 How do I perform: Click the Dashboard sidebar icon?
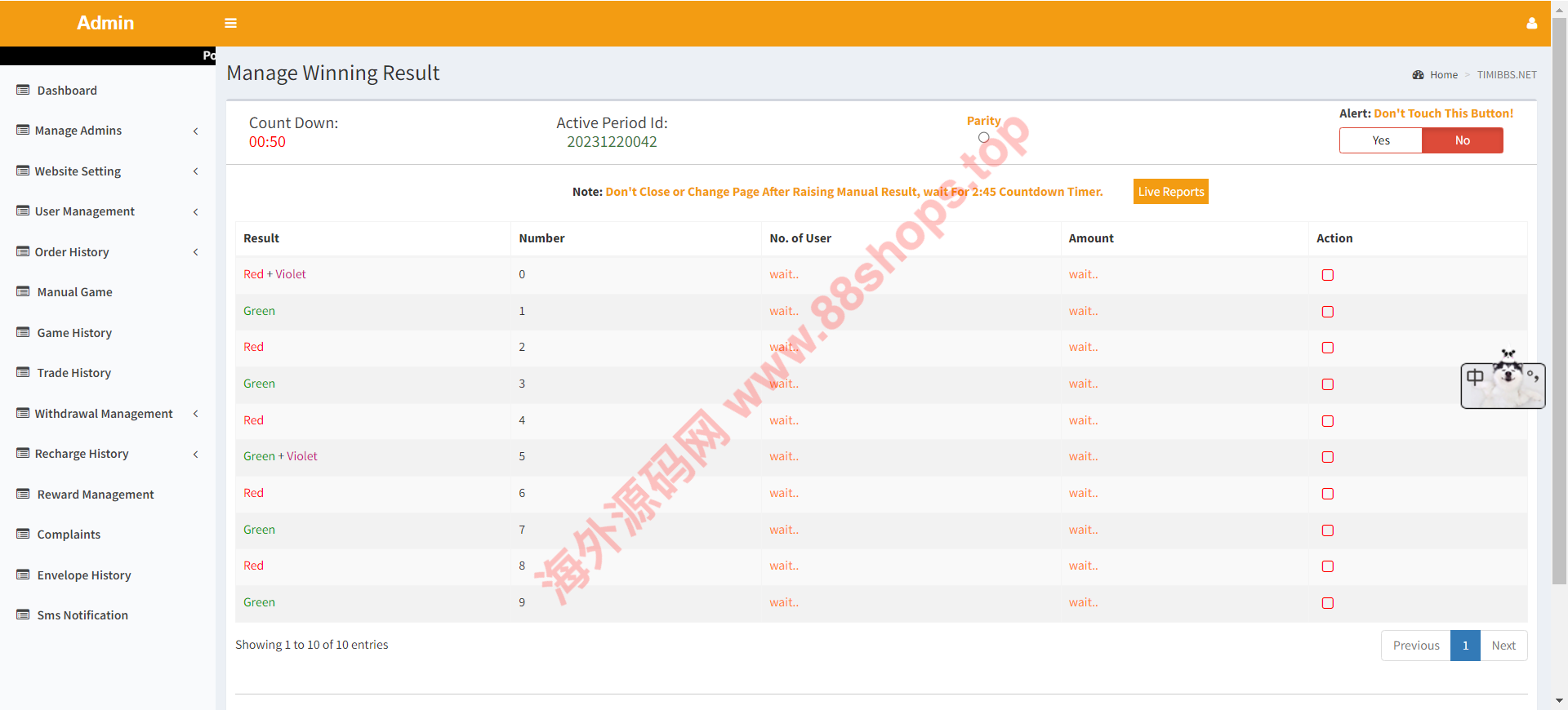[23, 90]
